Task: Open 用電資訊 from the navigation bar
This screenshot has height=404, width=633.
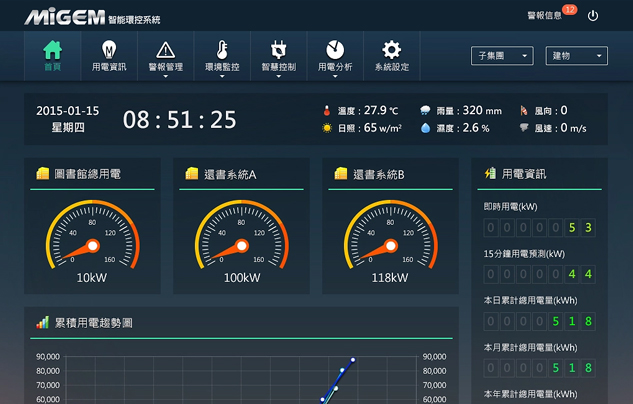Action: [x=109, y=49]
